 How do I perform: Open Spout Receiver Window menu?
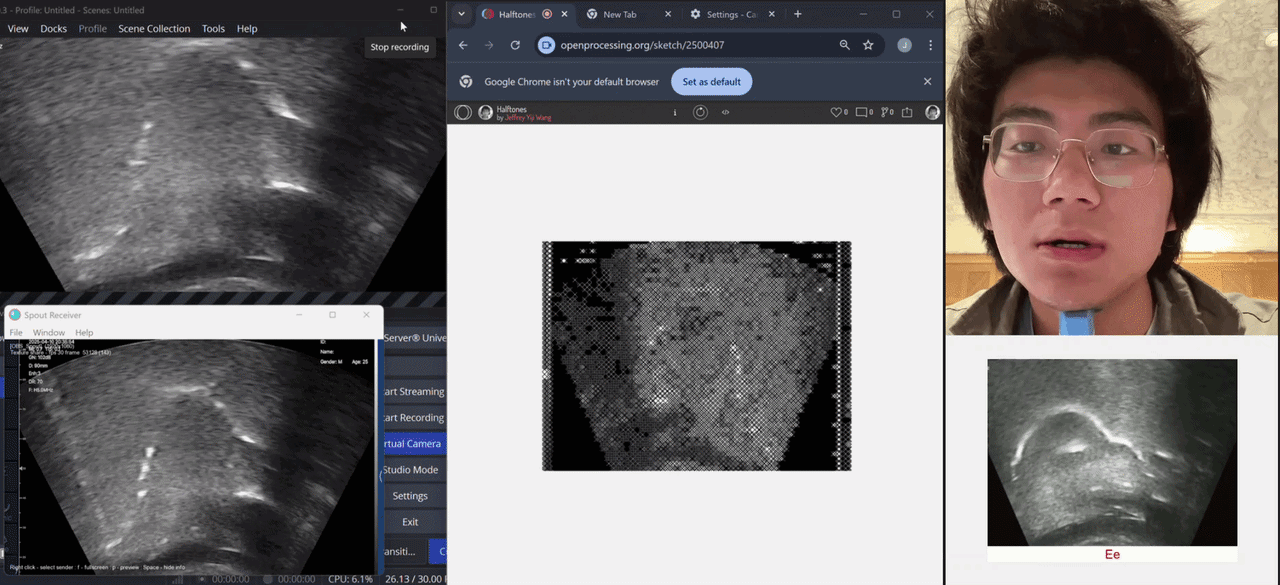pyautogui.click(x=49, y=332)
